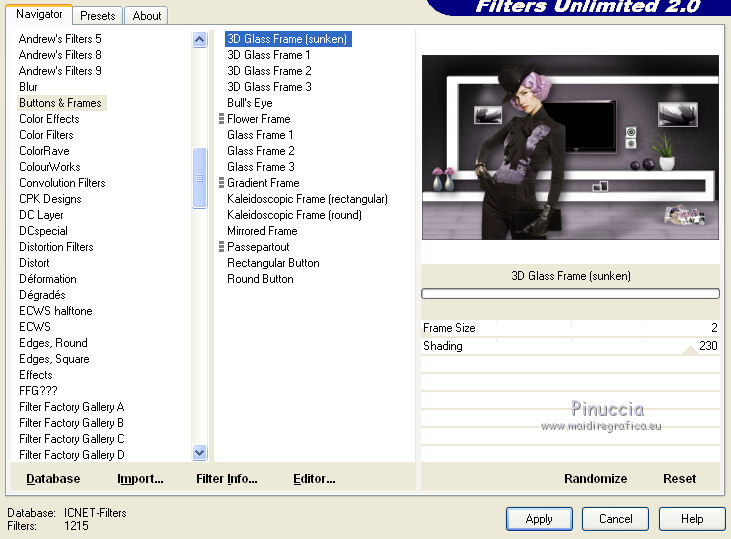Select Glass Frame 2 filter
Screen dimensions: 731x539
coord(261,151)
